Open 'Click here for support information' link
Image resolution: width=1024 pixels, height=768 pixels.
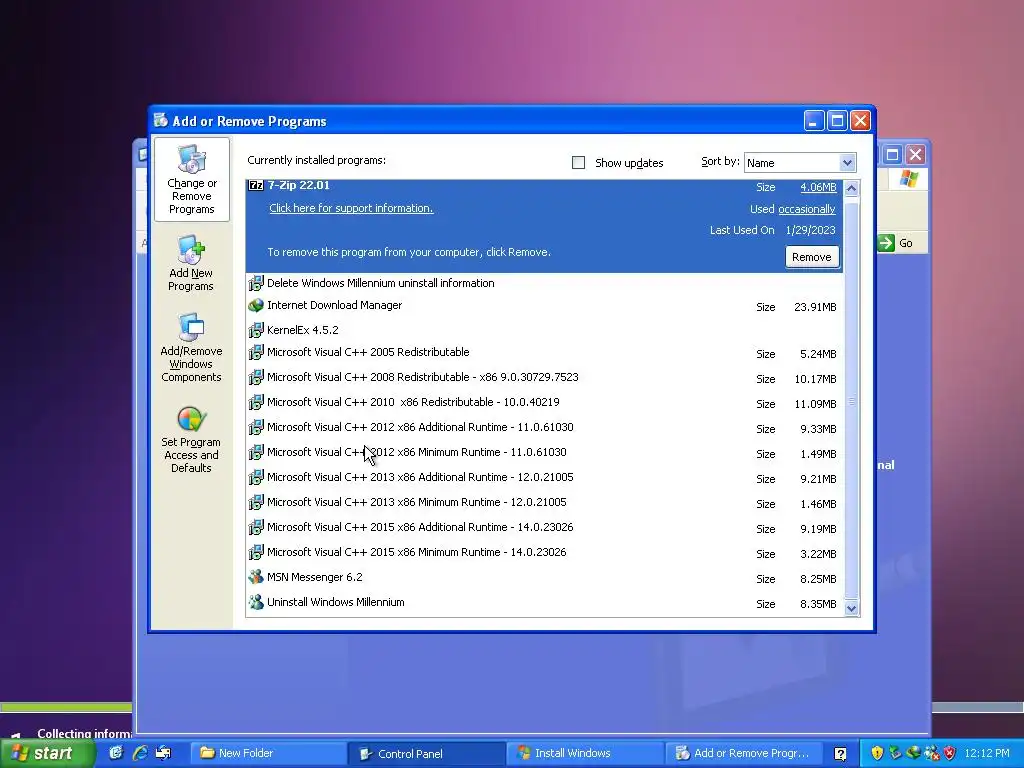click(x=351, y=208)
